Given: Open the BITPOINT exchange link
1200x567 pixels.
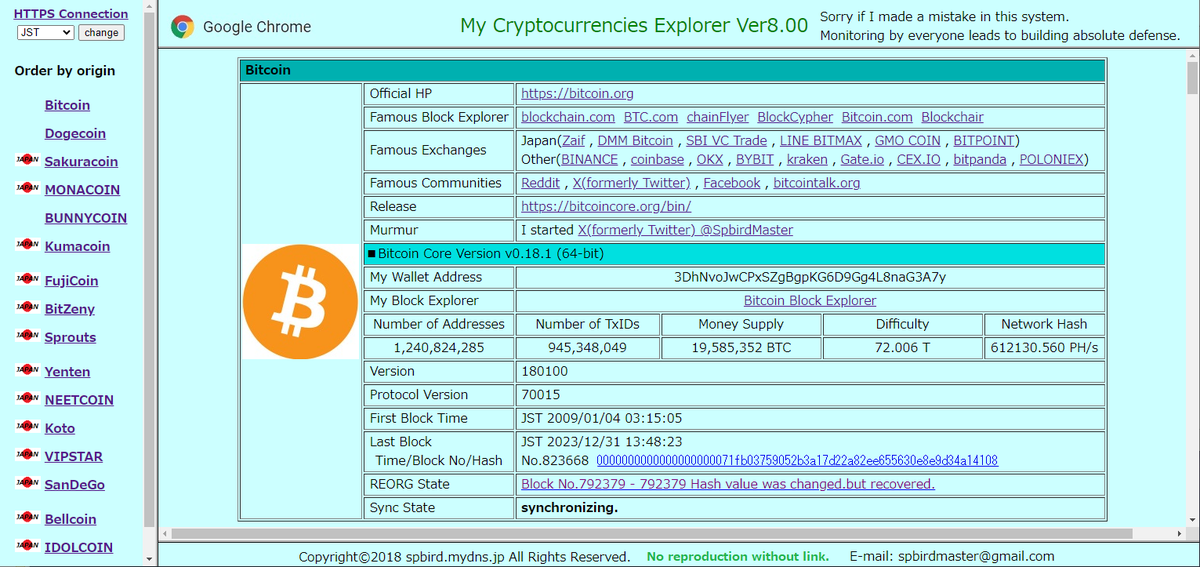Looking at the screenshot, I should click(x=984, y=141).
